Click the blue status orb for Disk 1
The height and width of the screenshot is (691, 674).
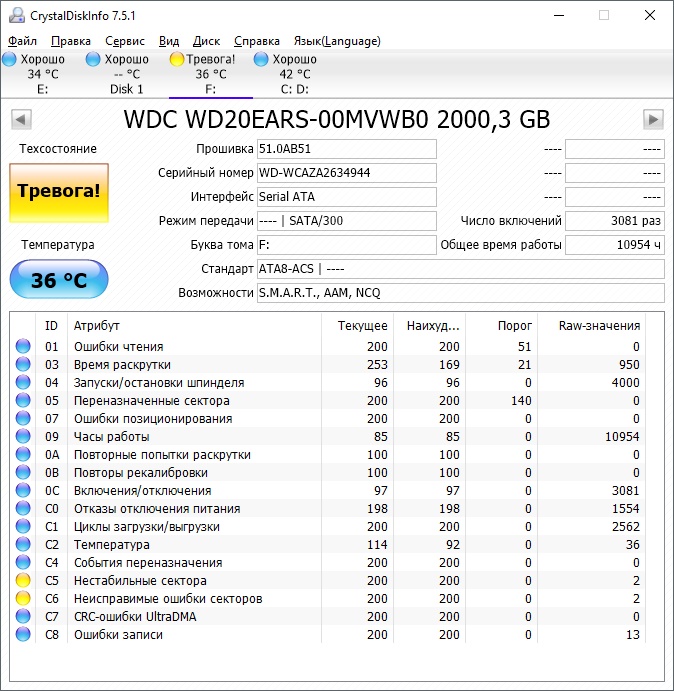[93, 59]
